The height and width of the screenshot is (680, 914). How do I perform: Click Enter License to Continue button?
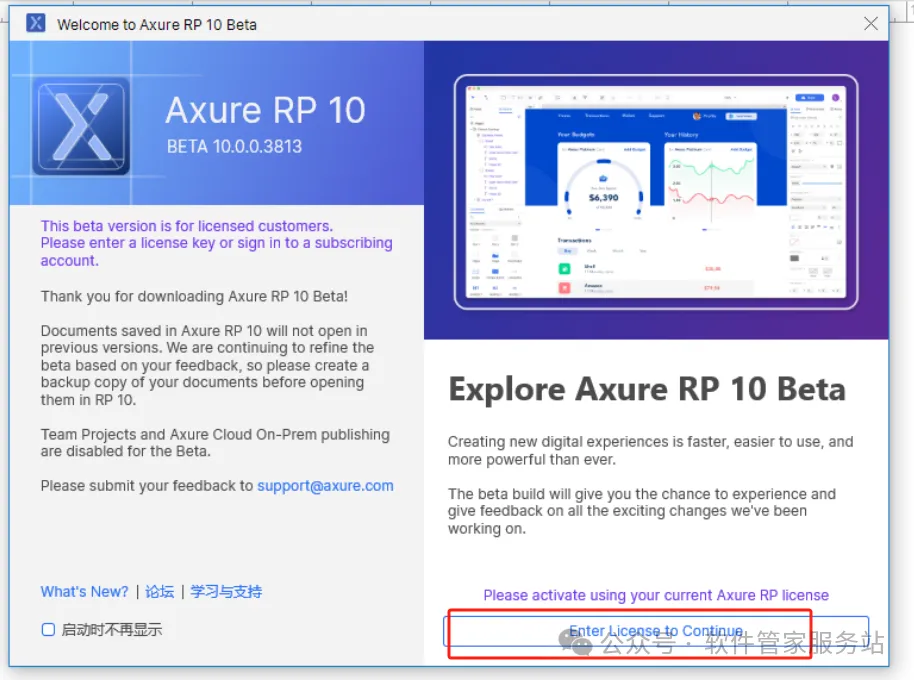pyautogui.click(x=656, y=631)
